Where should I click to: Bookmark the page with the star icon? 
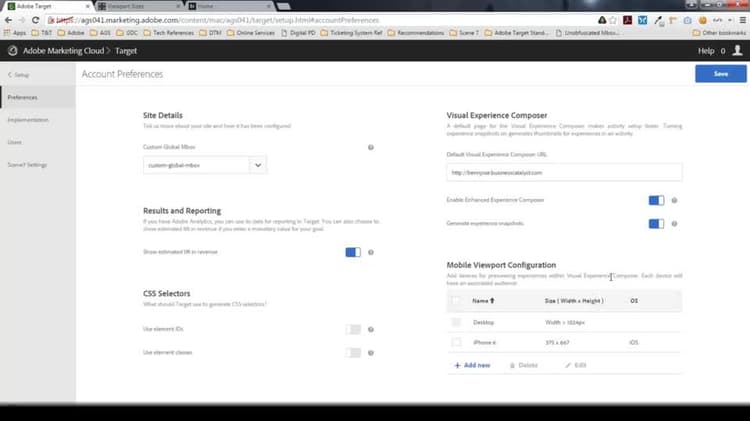[613, 20]
